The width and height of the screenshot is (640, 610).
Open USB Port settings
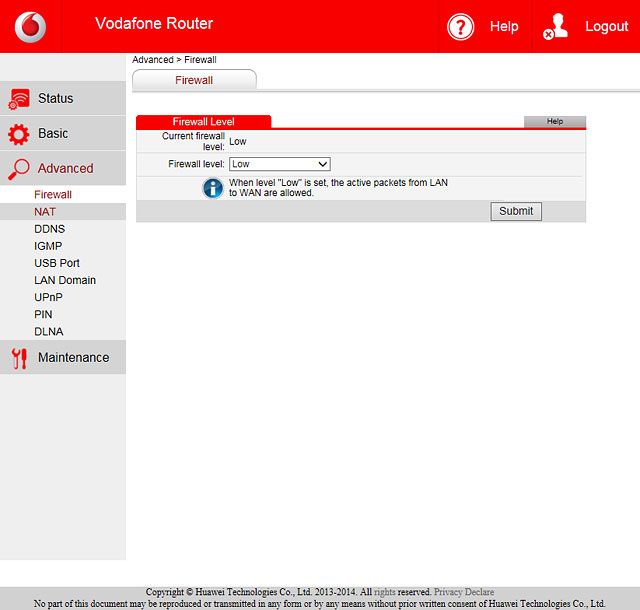(x=56, y=263)
